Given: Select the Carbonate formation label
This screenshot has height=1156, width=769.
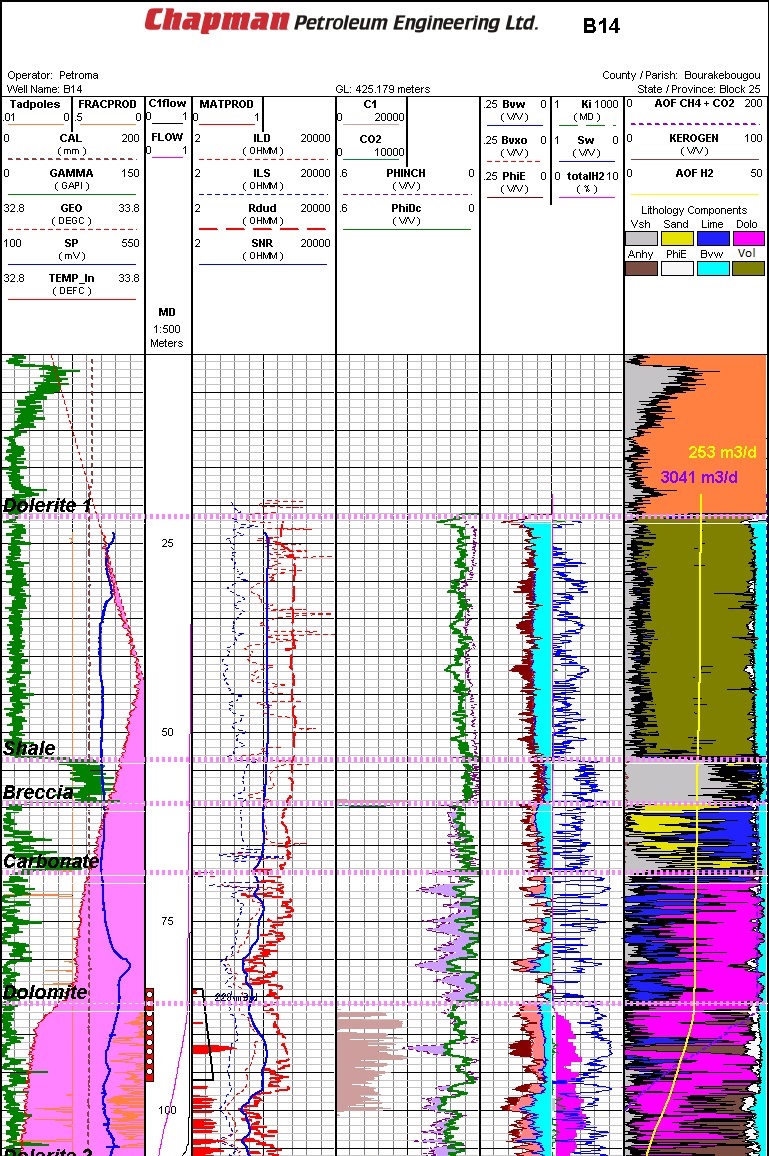Looking at the screenshot, I should tap(51, 861).
